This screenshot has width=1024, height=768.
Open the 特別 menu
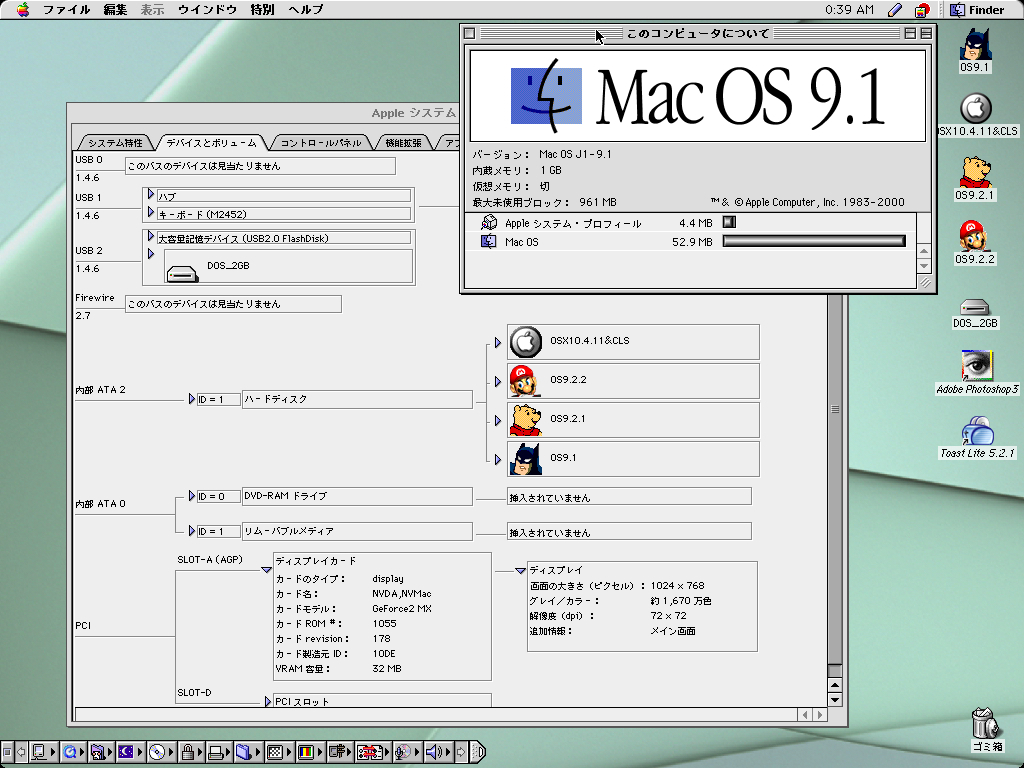click(262, 10)
